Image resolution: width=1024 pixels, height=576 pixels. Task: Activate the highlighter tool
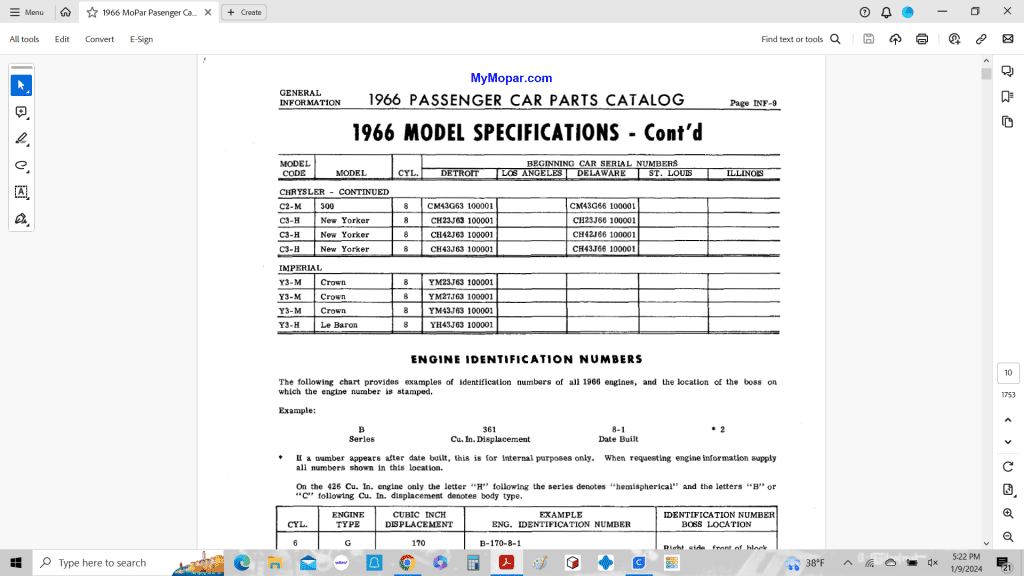coord(21,139)
